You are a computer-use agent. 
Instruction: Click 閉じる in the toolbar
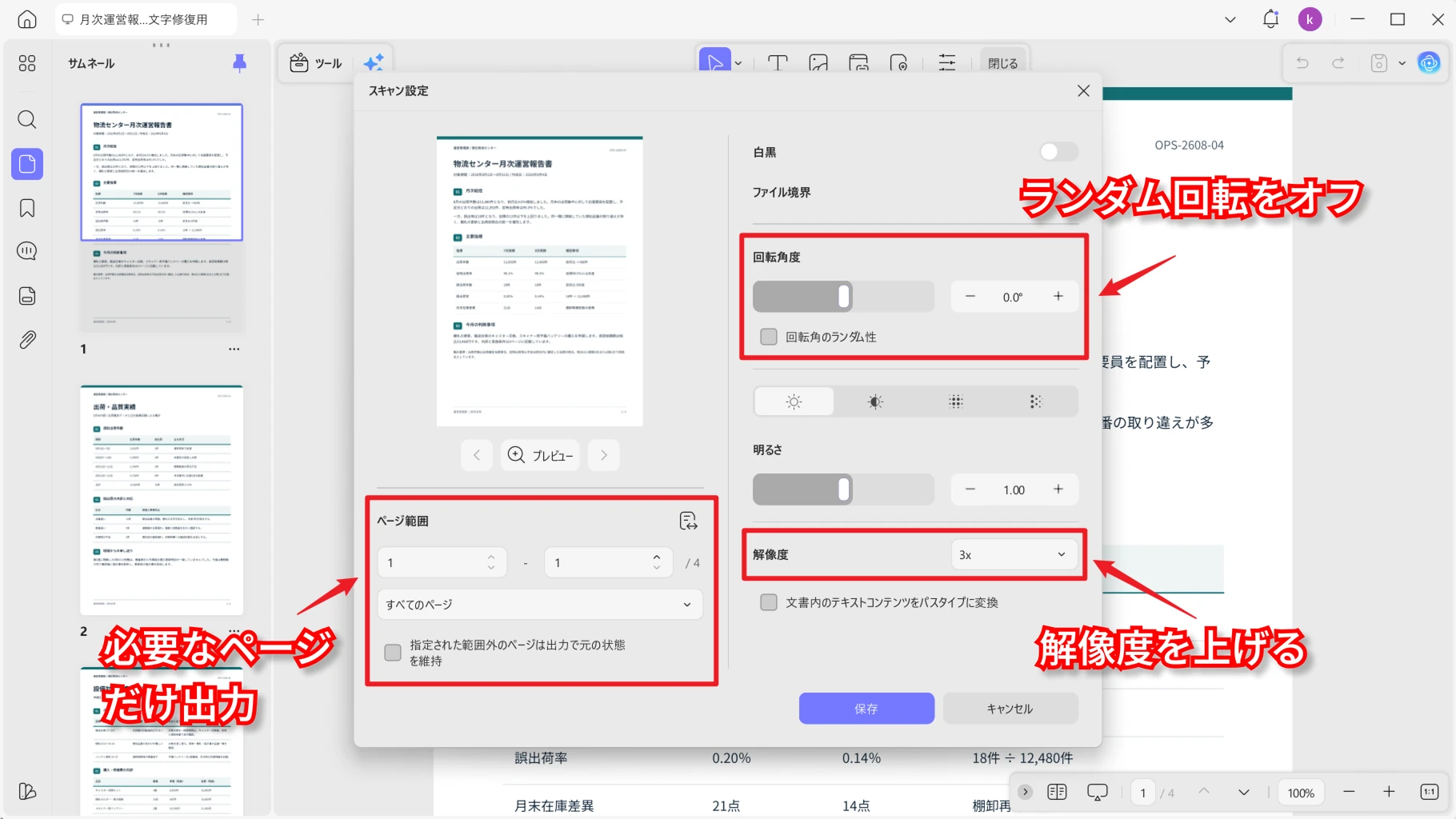[x=1002, y=63]
